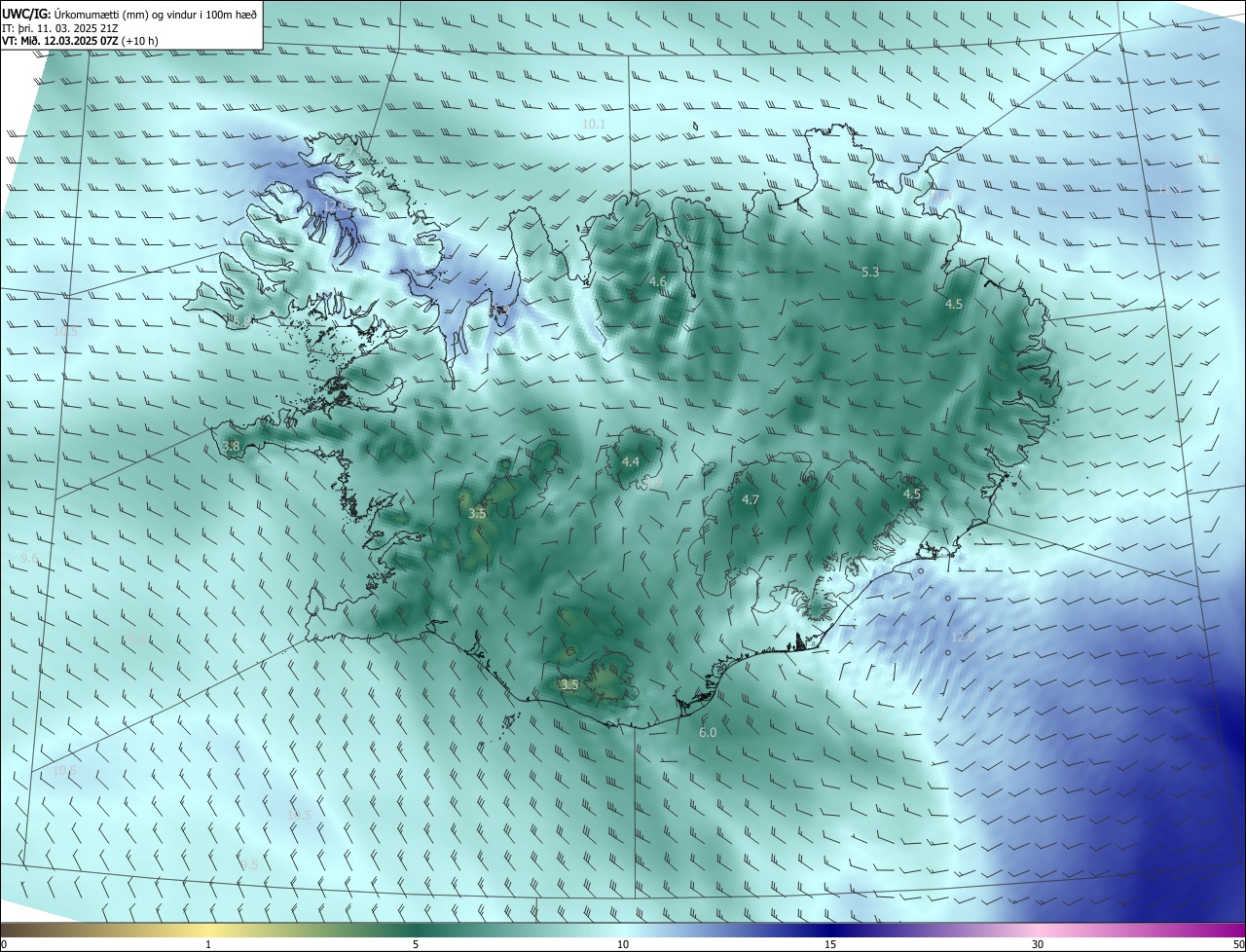Select the 9.5 value label
The height and width of the screenshot is (952, 1246).
(249, 864)
